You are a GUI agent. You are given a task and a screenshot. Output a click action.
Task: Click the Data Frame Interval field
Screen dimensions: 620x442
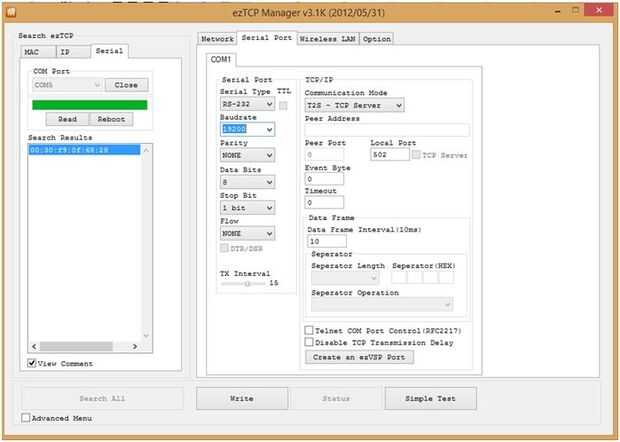tap(327, 241)
